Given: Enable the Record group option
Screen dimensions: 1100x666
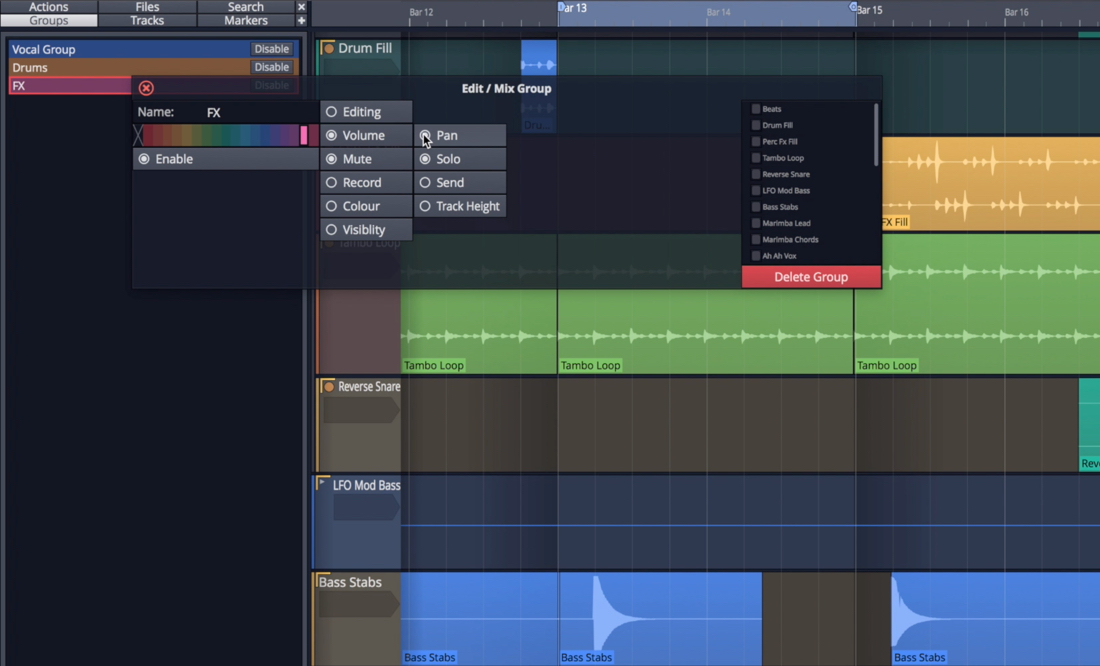Looking at the screenshot, I should (x=332, y=183).
